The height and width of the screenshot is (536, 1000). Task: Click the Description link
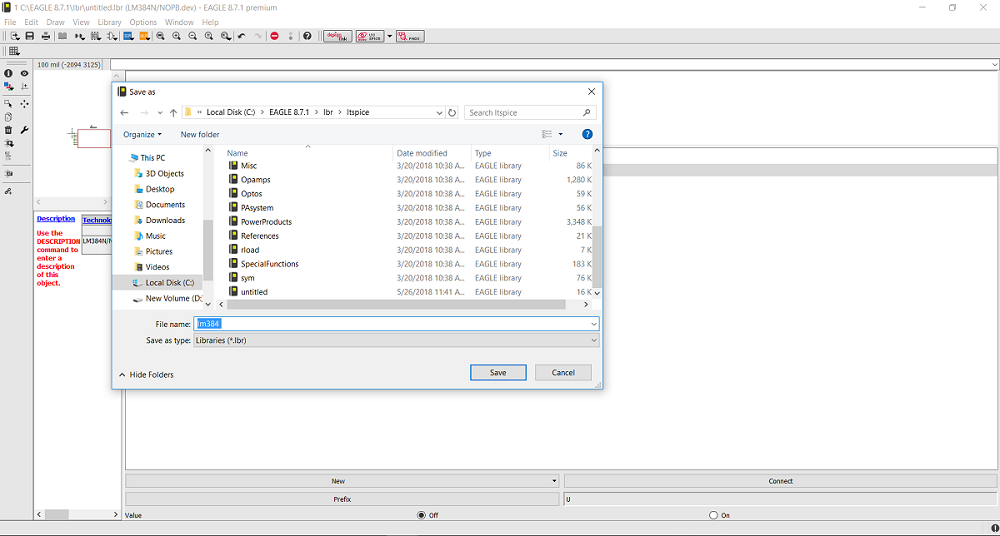tap(56, 219)
